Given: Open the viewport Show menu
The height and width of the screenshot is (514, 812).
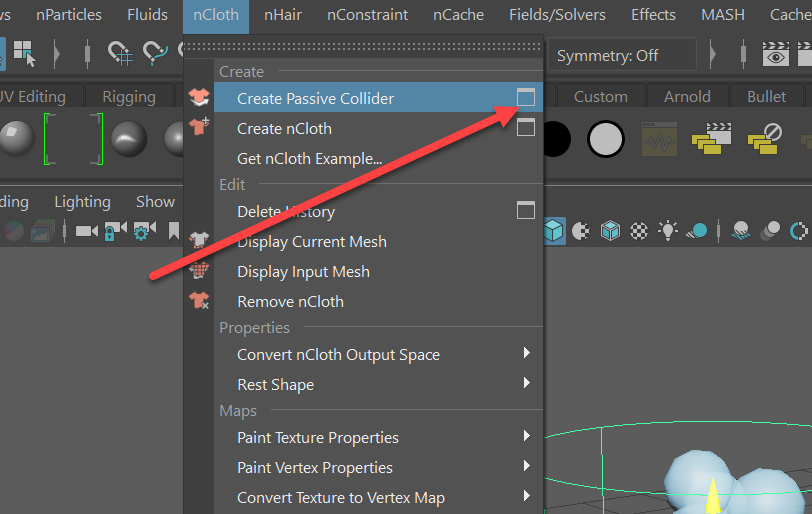Looking at the screenshot, I should pos(155,201).
